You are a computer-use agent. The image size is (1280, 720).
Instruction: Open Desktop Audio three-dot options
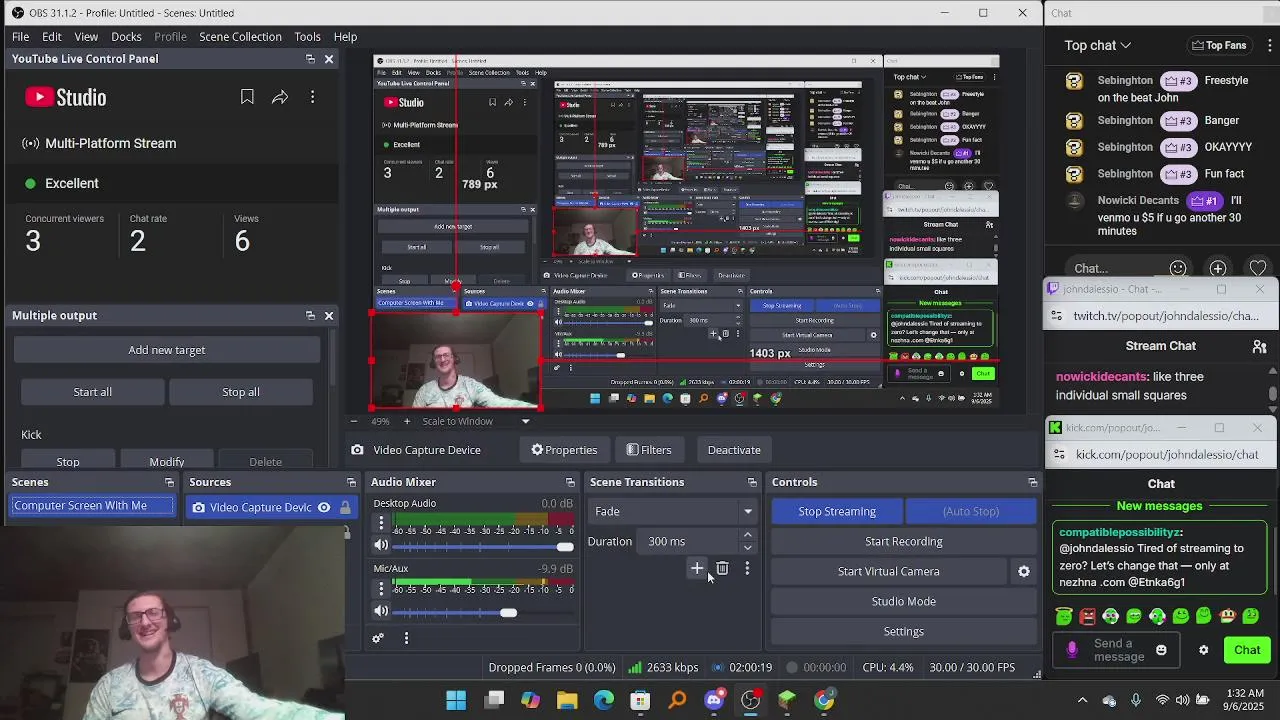[x=381, y=522]
